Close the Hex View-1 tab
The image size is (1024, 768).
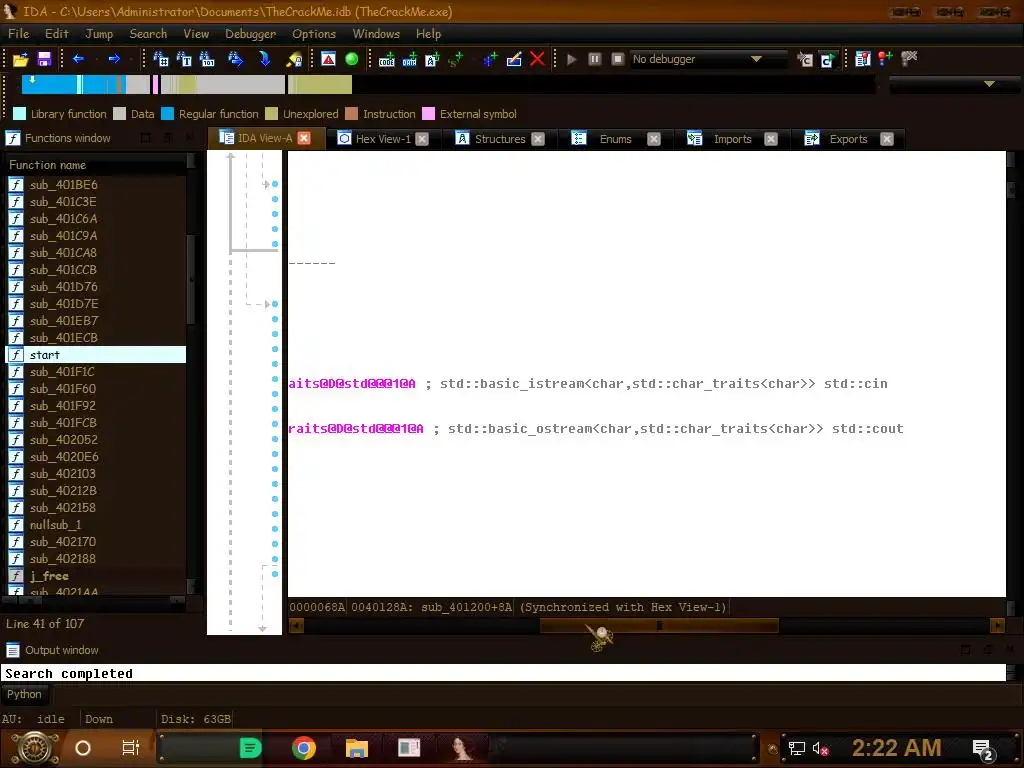422,139
